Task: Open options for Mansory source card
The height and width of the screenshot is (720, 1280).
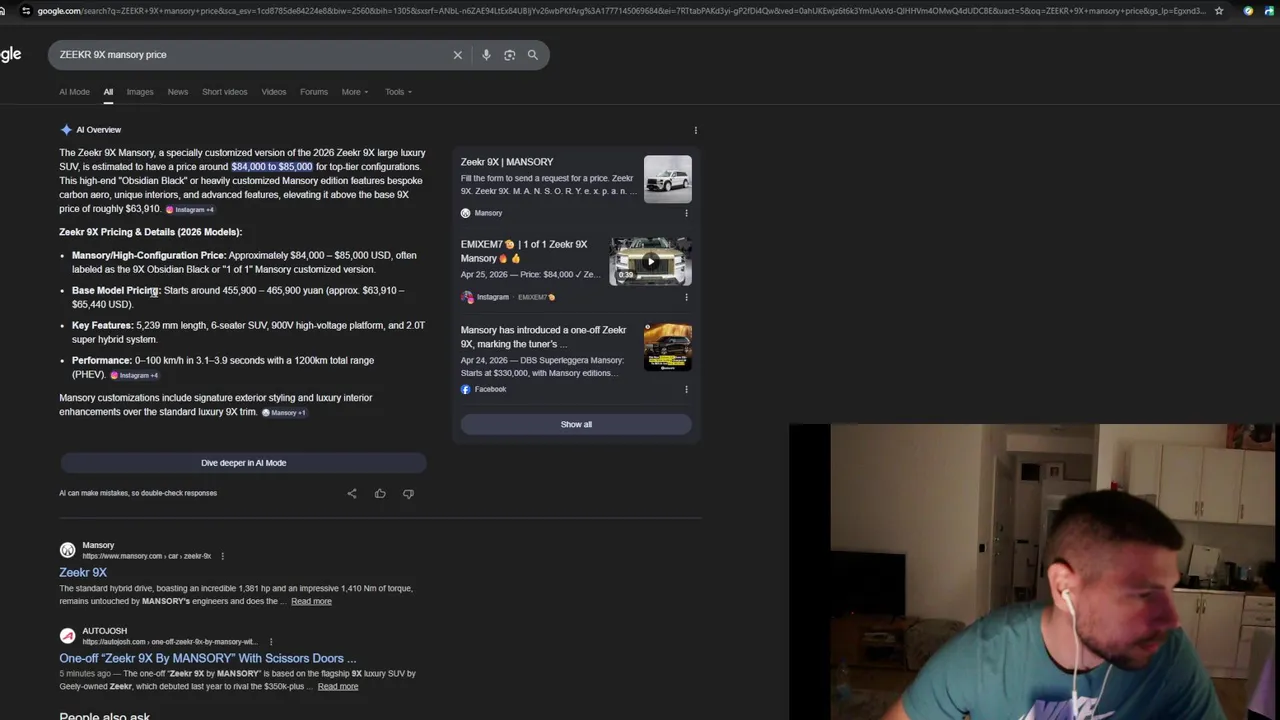Action: (686, 213)
